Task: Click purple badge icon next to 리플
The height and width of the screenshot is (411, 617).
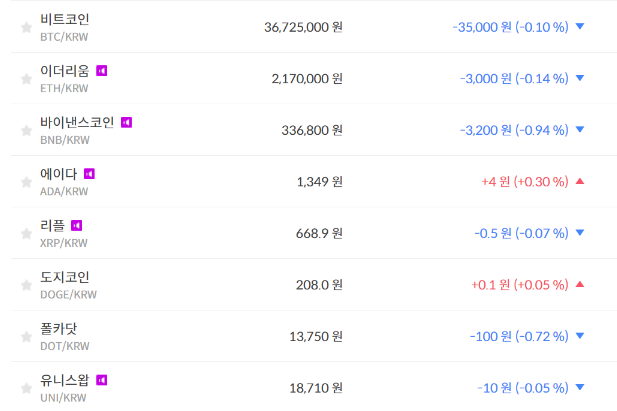Action: pyautogui.click(x=76, y=225)
